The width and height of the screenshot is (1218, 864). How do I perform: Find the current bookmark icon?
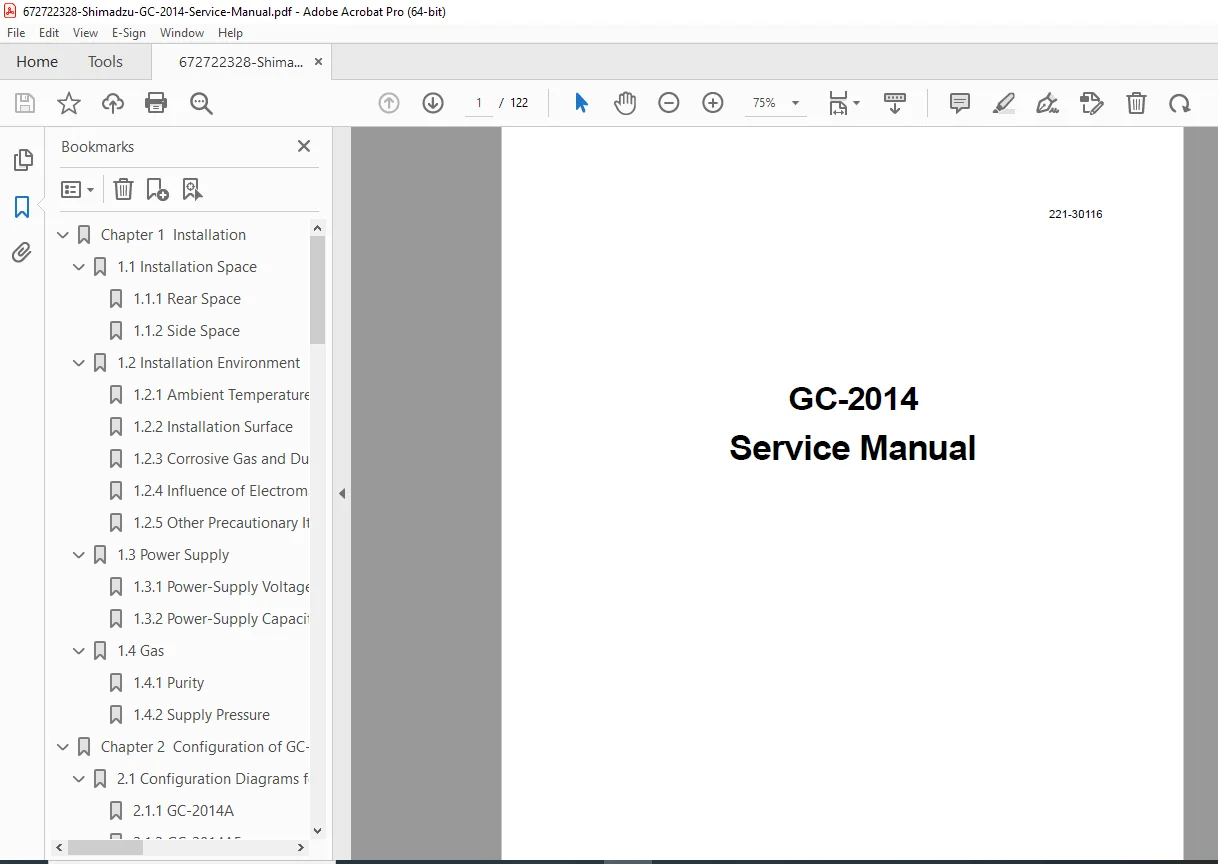click(x=192, y=189)
